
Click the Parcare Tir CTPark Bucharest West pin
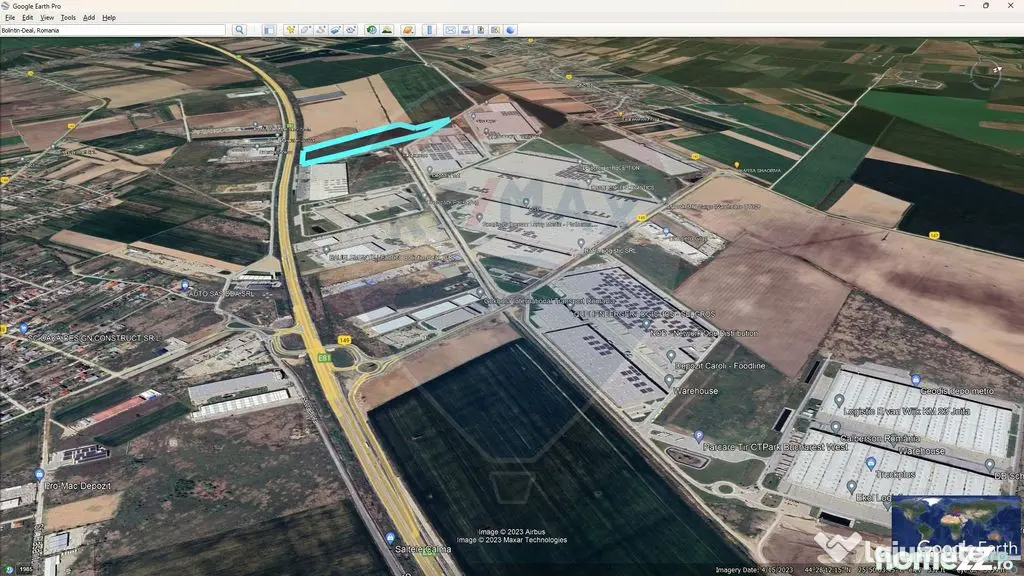click(x=699, y=436)
